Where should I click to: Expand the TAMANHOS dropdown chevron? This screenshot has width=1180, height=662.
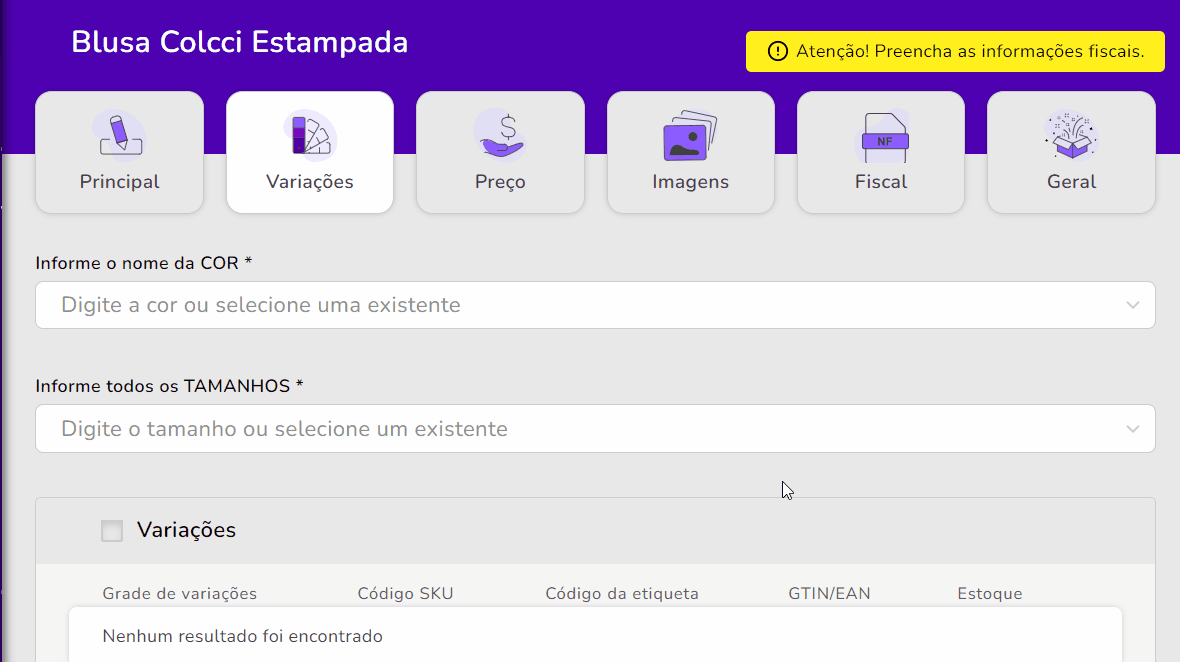[x=1133, y=429]
